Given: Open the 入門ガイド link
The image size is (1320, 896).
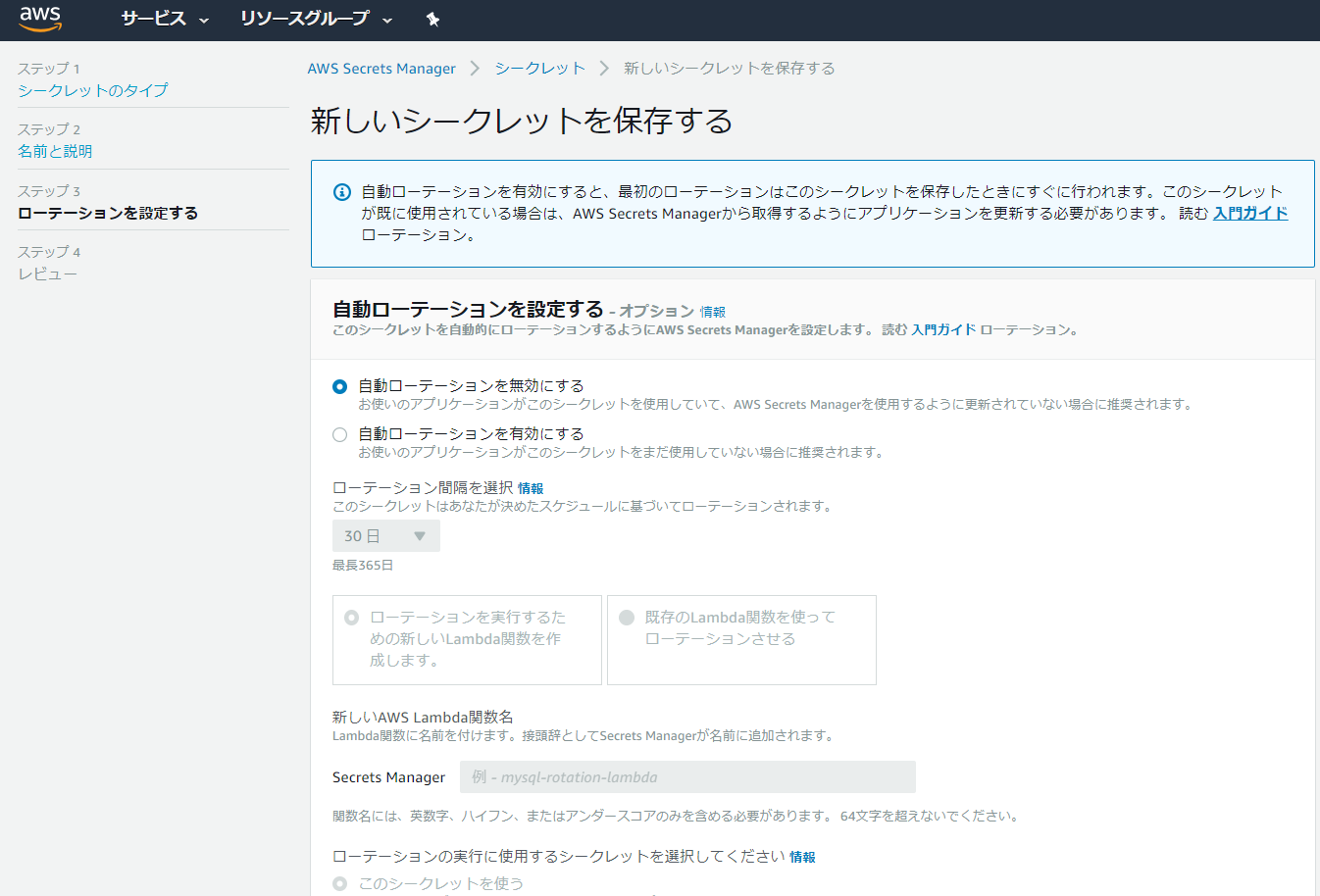Looking at the screenshot, I should 1250,212.
